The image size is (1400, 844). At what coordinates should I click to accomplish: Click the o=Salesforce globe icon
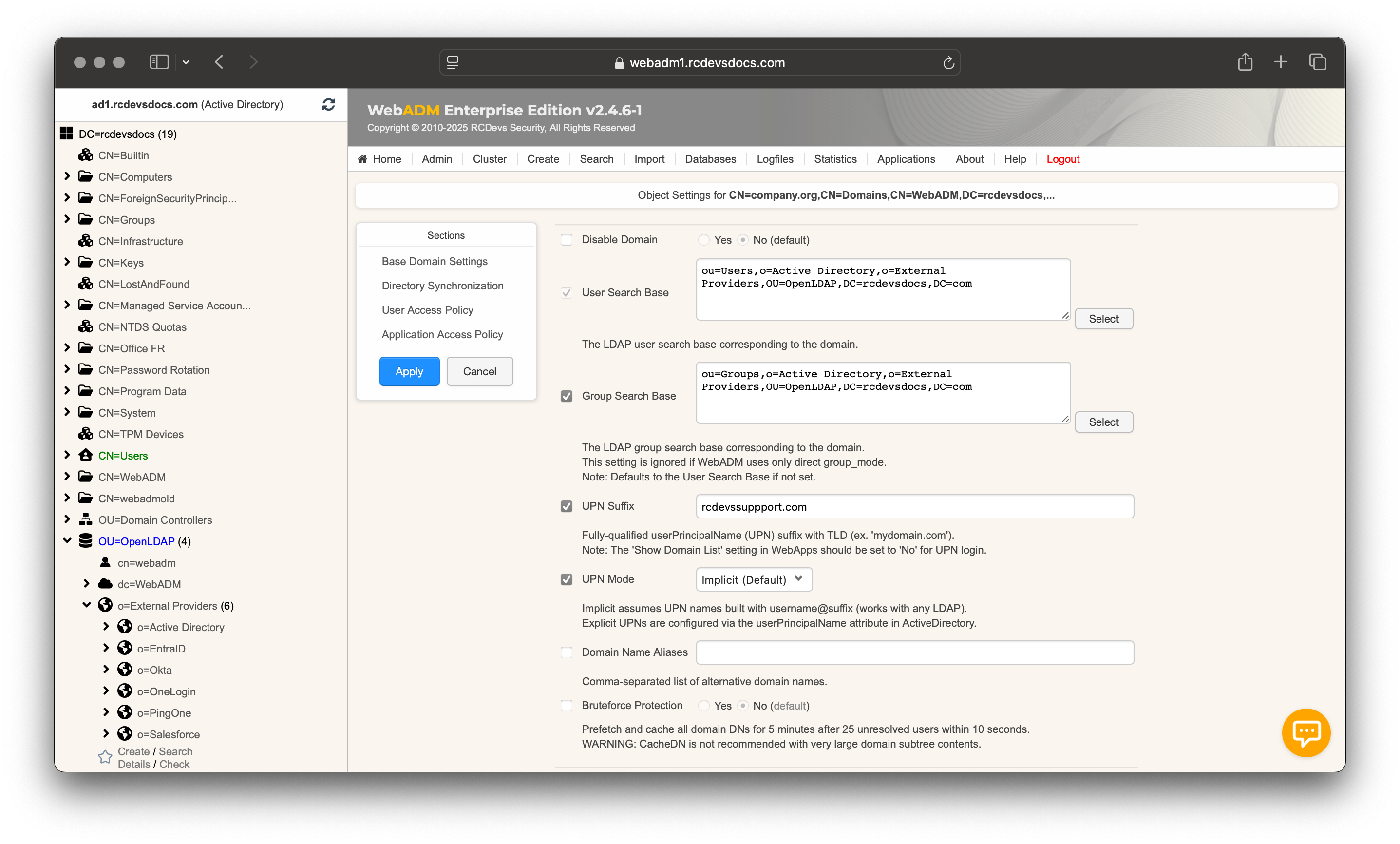tap(124, 734)
